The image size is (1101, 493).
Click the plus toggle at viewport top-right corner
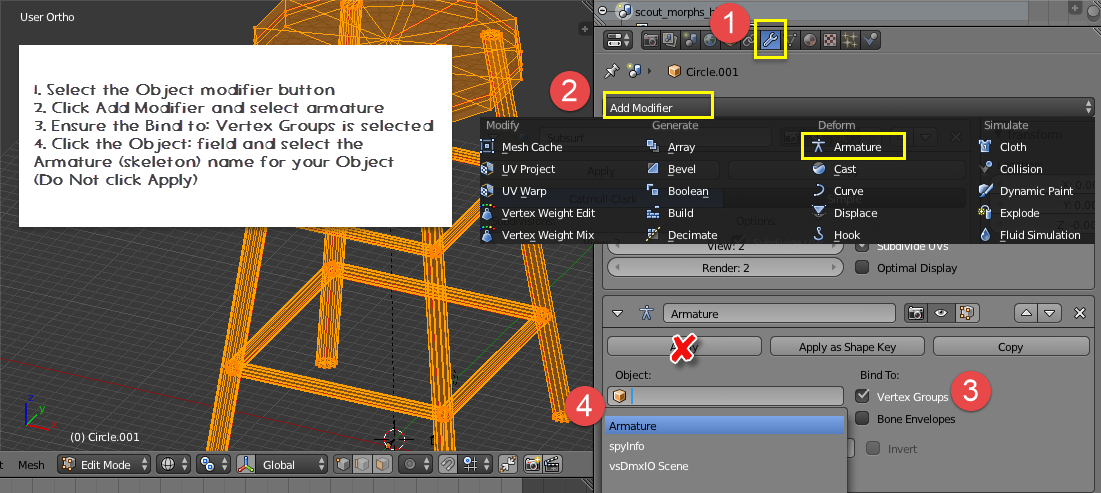pyautogui.click(x=584, y=29)
